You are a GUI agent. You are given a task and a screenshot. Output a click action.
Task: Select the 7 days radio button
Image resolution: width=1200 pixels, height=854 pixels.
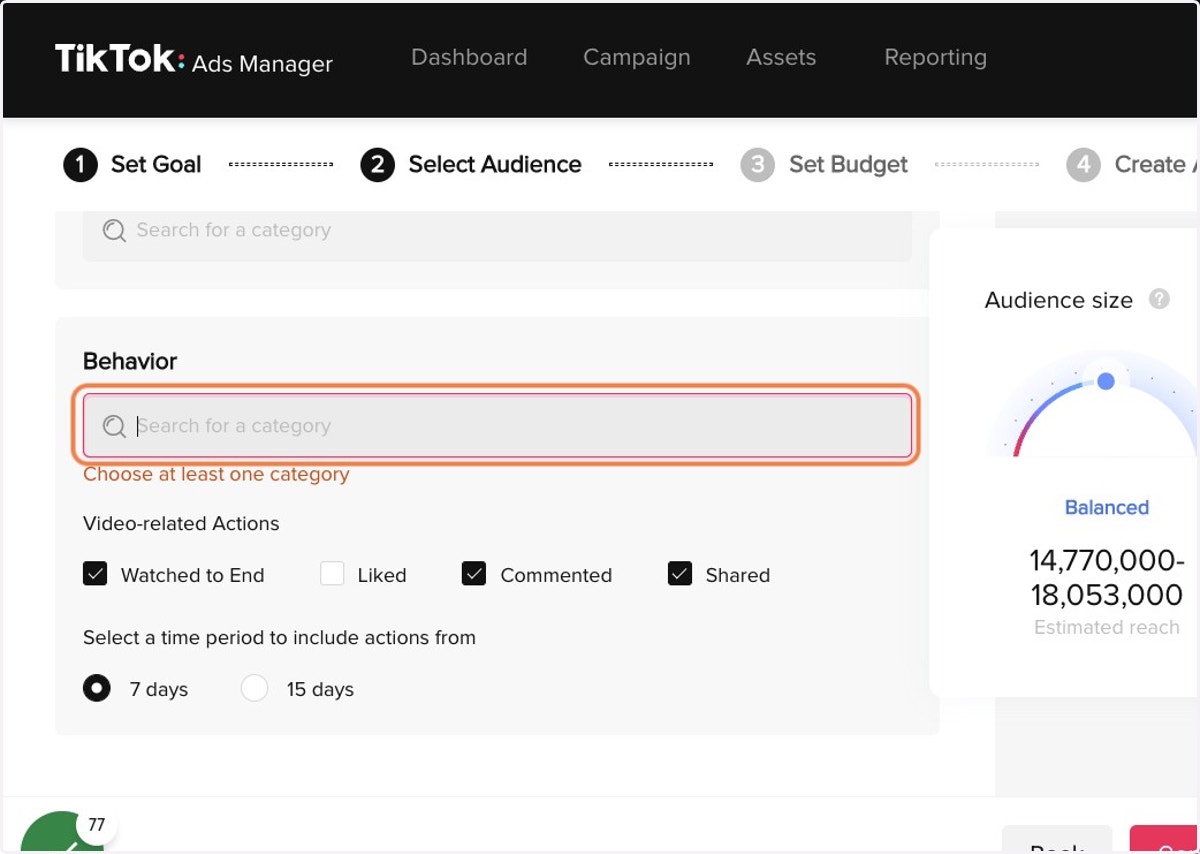[97, 688]
